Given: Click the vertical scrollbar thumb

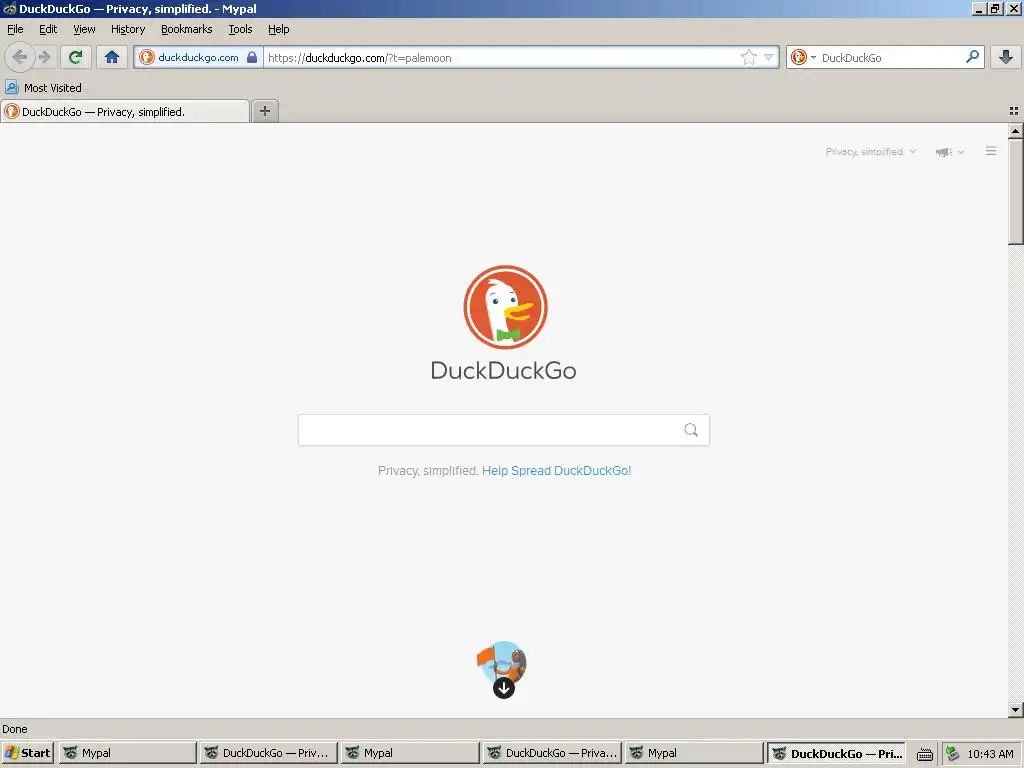Looking at the screenshot, I should tap(1016, 191).
